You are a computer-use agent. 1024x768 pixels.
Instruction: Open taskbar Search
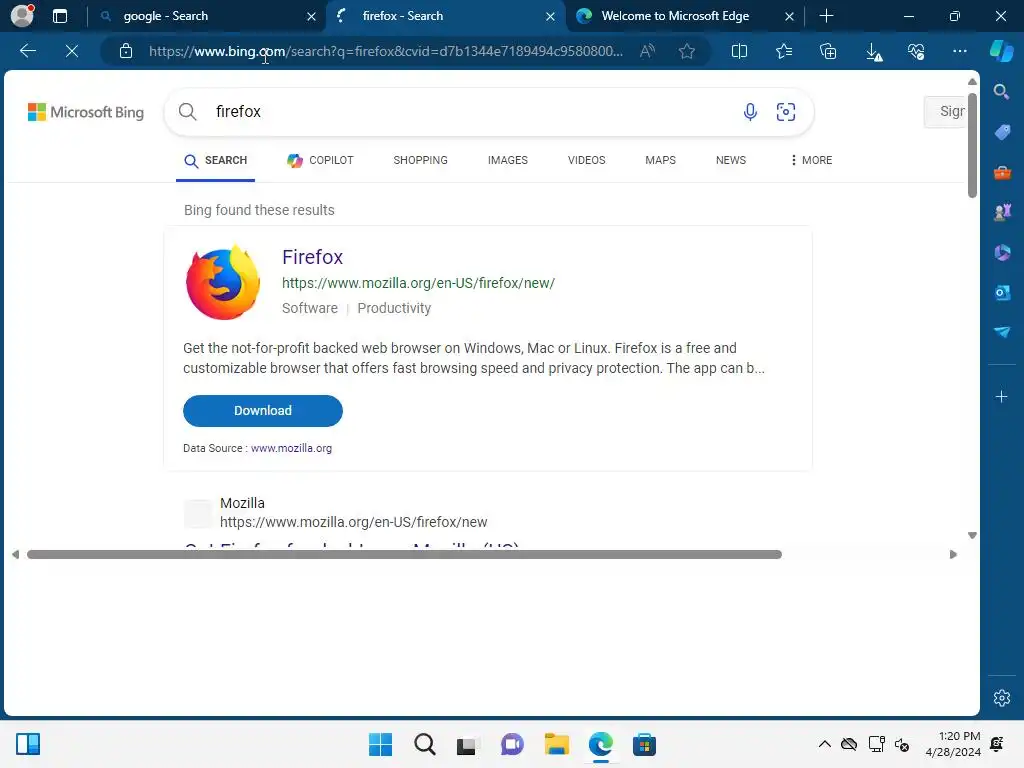(424, 744)
